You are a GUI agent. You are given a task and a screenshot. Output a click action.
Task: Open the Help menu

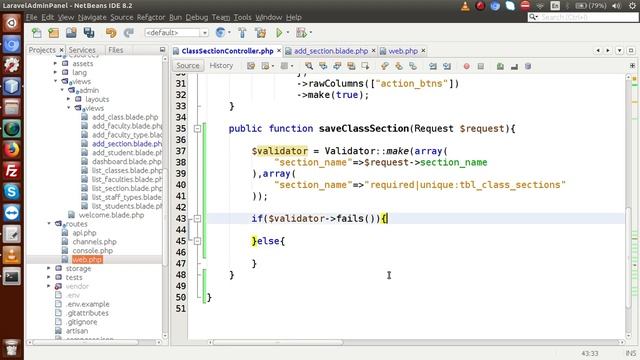[x=293, y=17]
